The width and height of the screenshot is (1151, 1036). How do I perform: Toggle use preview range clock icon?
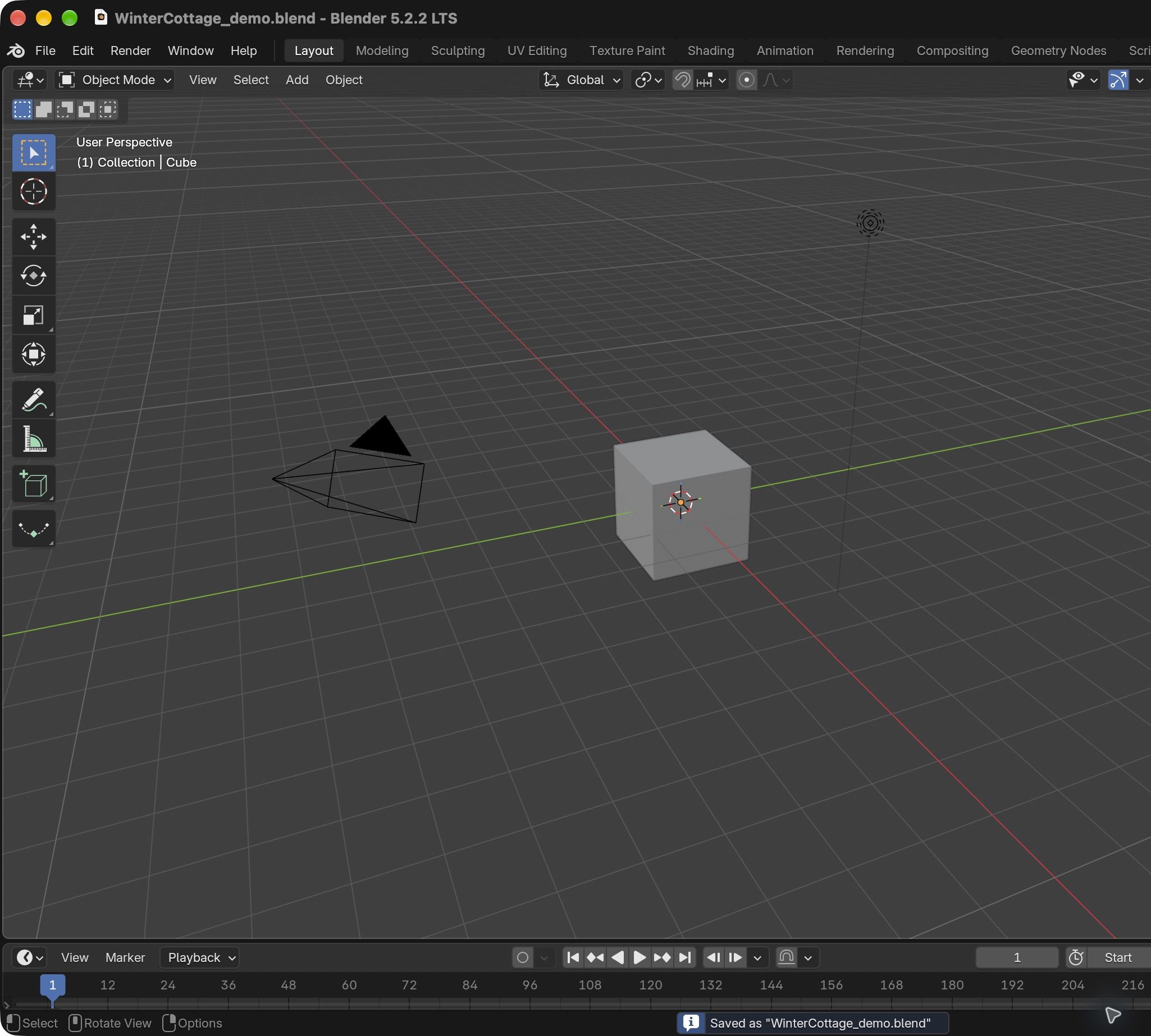tap(1076, 957)
